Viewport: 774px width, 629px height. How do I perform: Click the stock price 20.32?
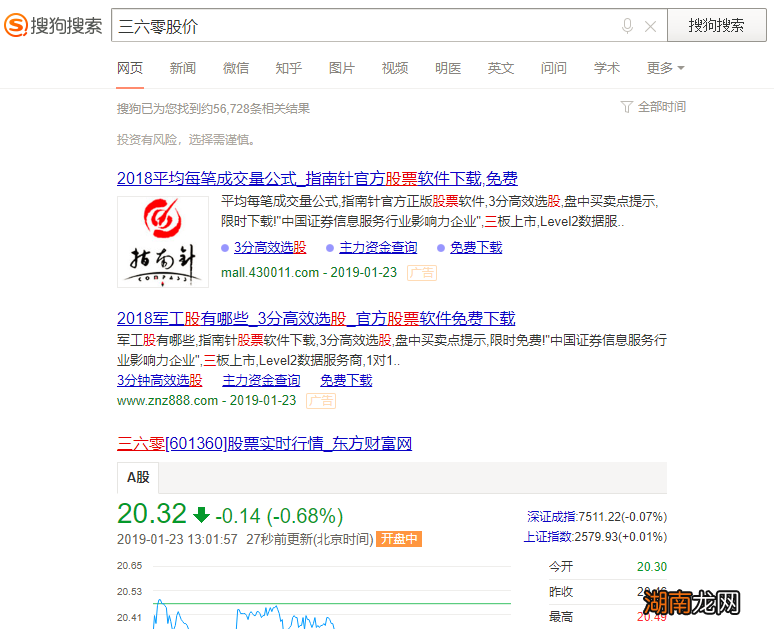click(x=152, y=513)
